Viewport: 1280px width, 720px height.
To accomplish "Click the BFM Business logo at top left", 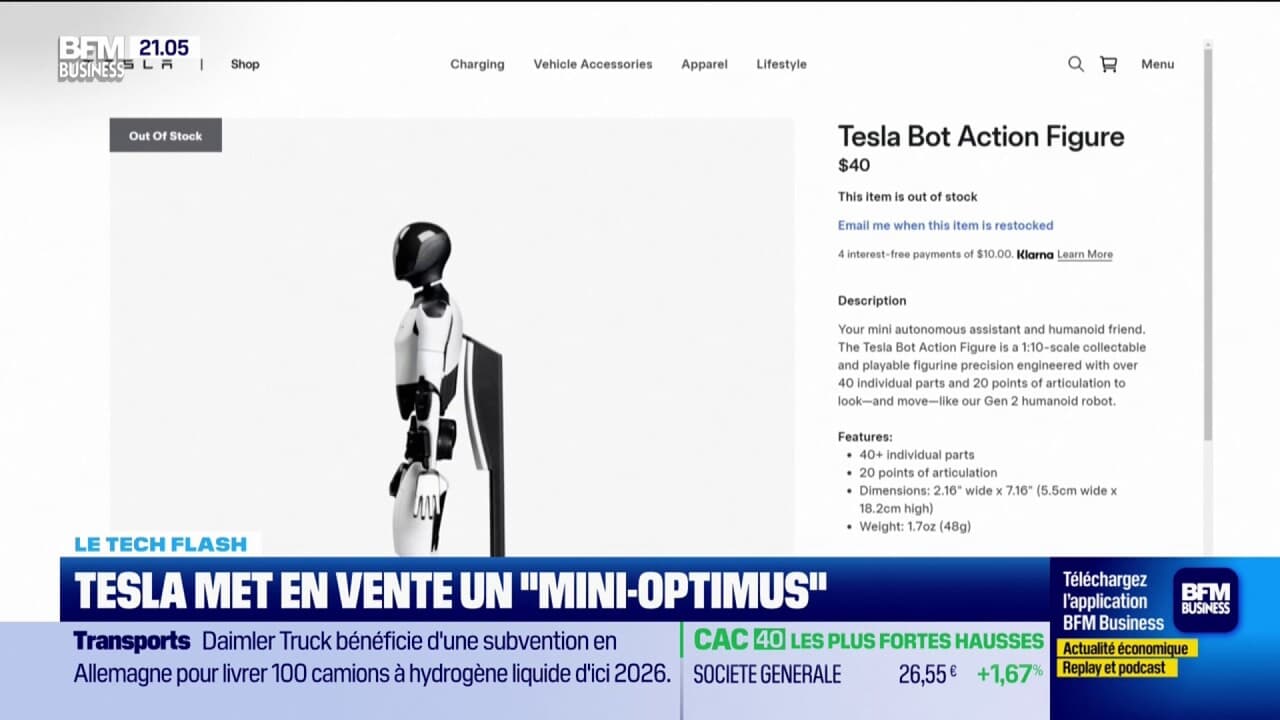I will [92, 58].
